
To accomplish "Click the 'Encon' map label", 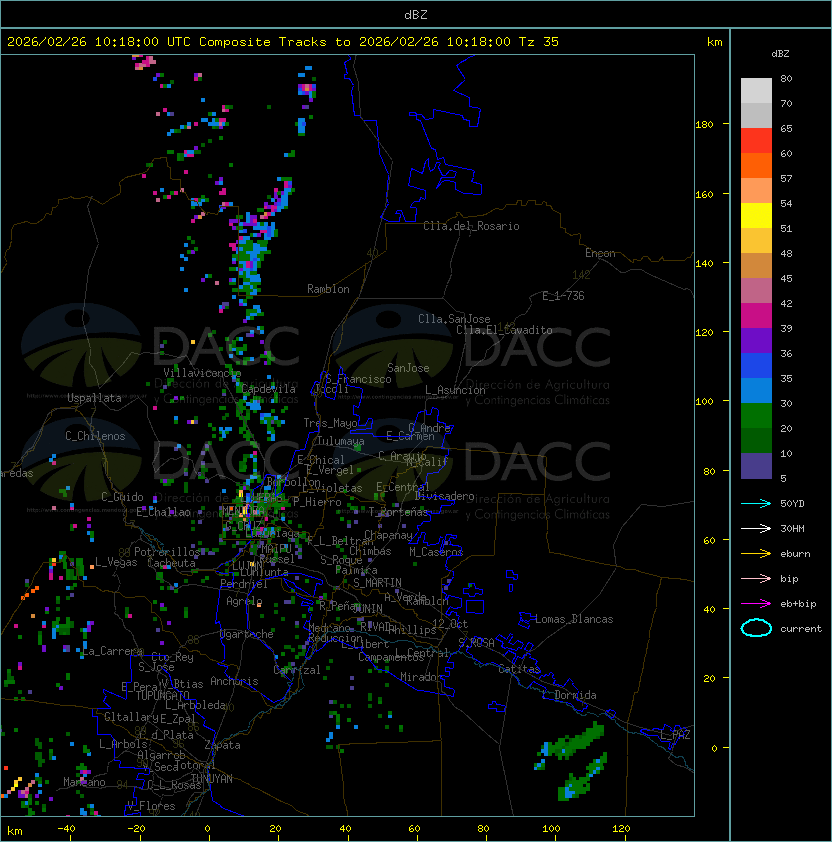I will click(600, 253).
